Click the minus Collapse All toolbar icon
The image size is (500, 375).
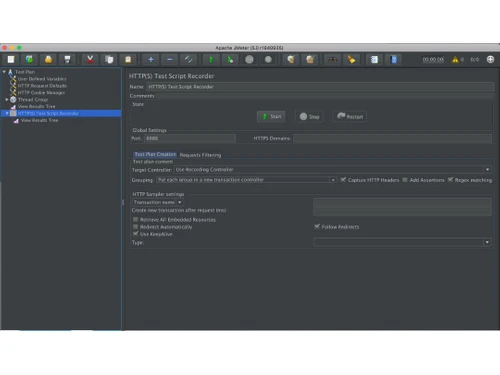click(170, 60)
